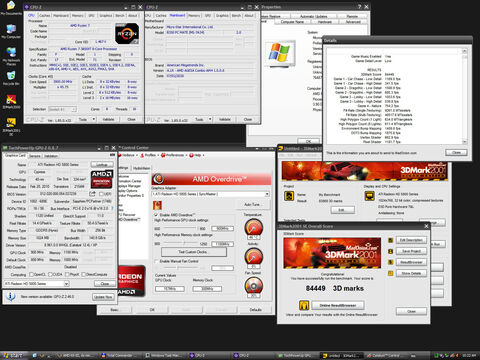Click the Details window vertical scrollbar
480x360 pixels.
click(464, 97)
